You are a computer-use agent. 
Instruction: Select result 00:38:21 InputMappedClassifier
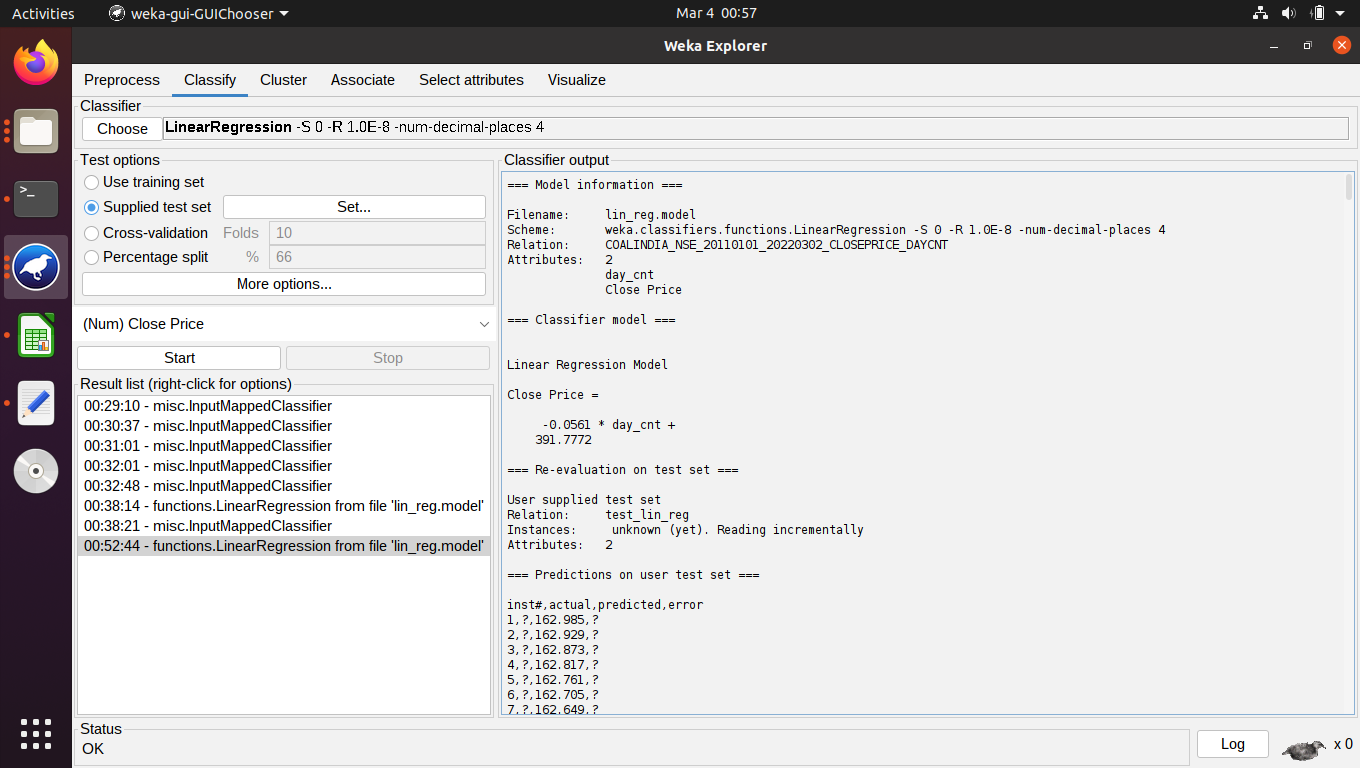pyautogui.click(x=284, y=526)
